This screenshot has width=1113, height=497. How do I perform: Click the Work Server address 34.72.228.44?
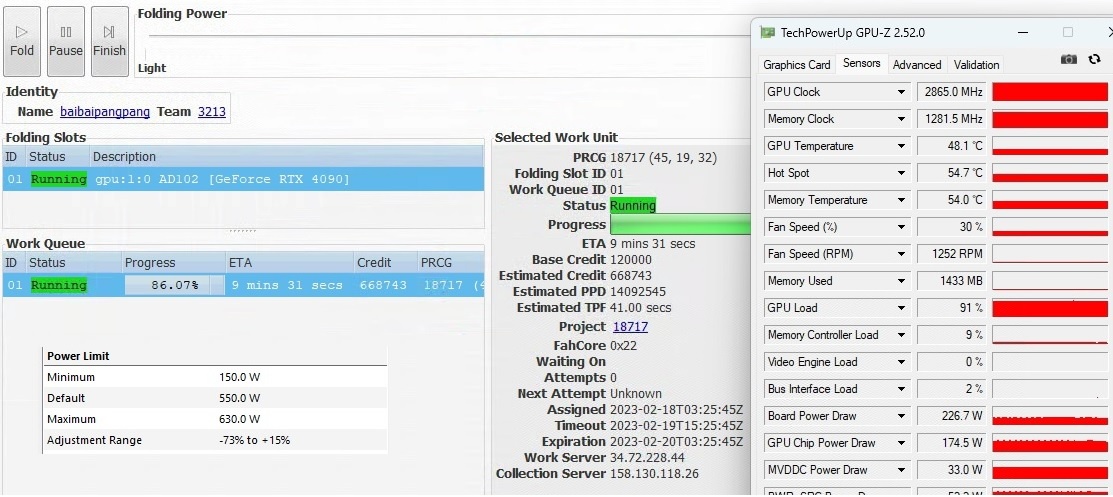tap(647, 457)
